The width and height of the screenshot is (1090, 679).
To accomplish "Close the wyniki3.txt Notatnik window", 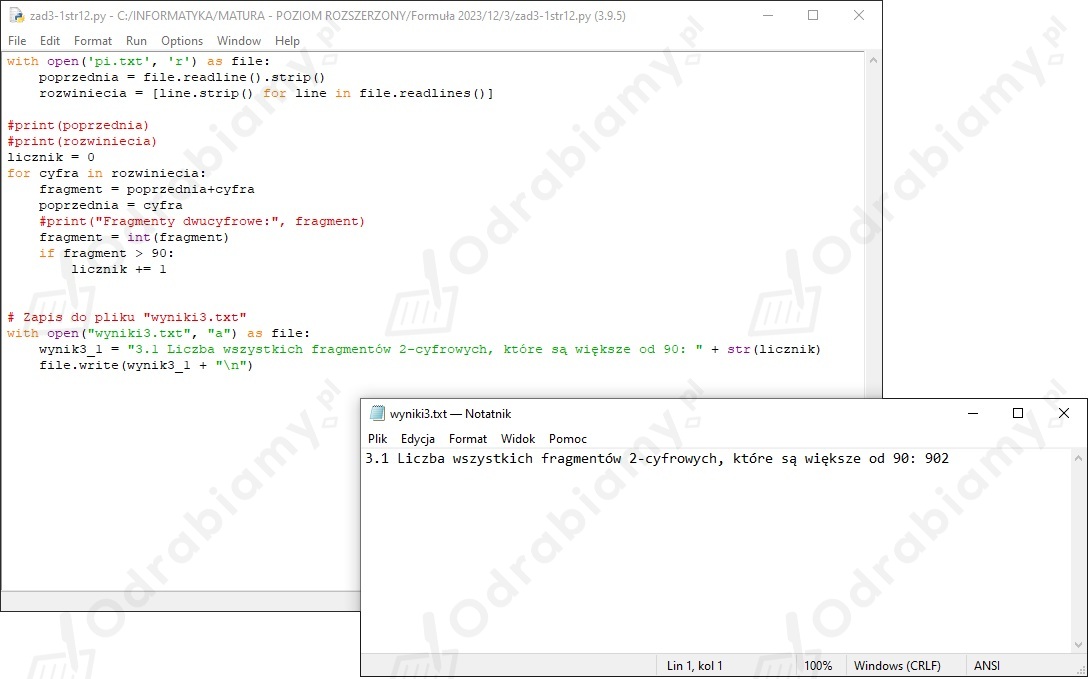I will pos(1063,413).
